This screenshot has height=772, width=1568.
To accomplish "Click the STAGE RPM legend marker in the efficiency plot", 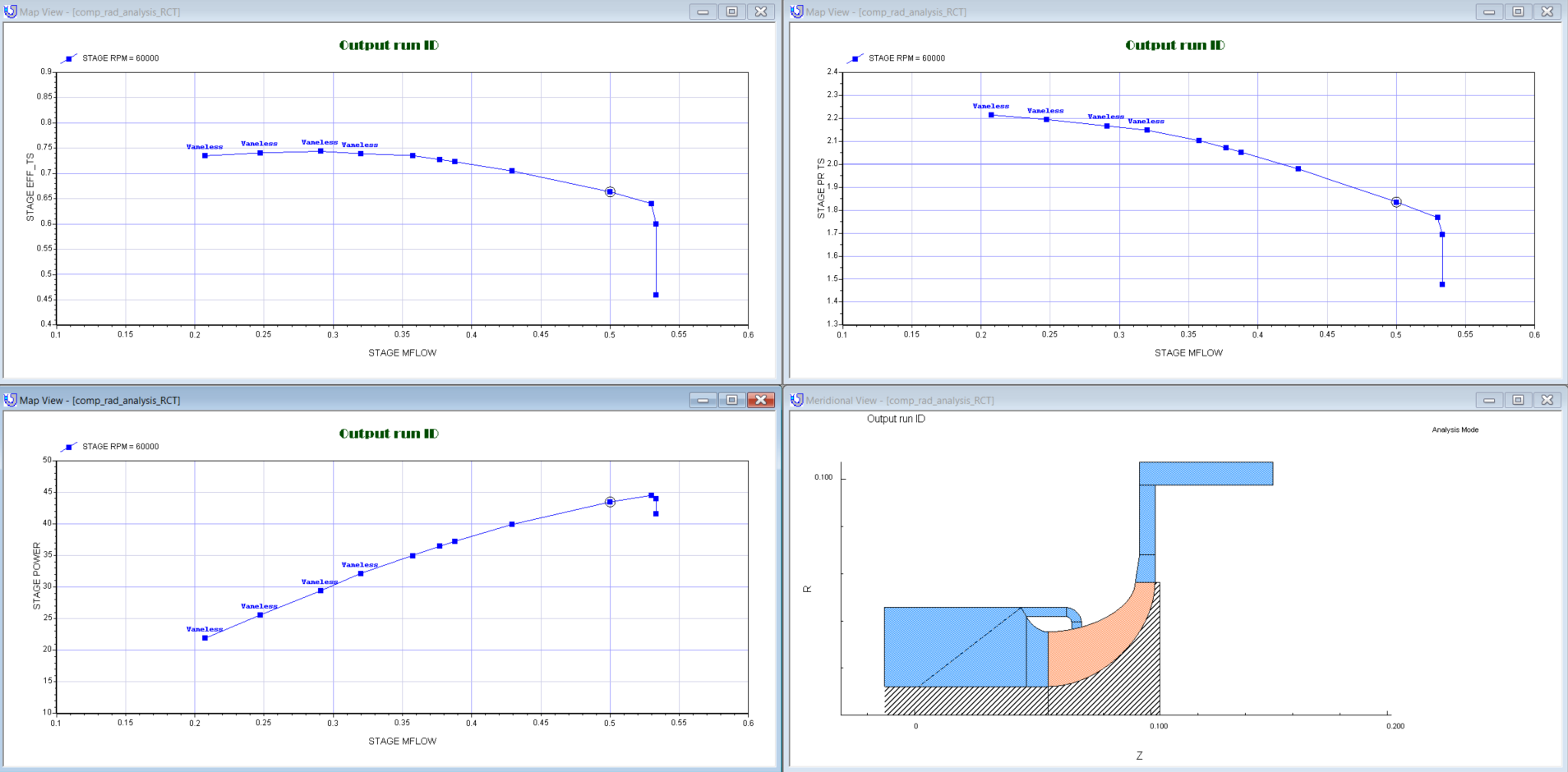I will click(x=69, y=58).
